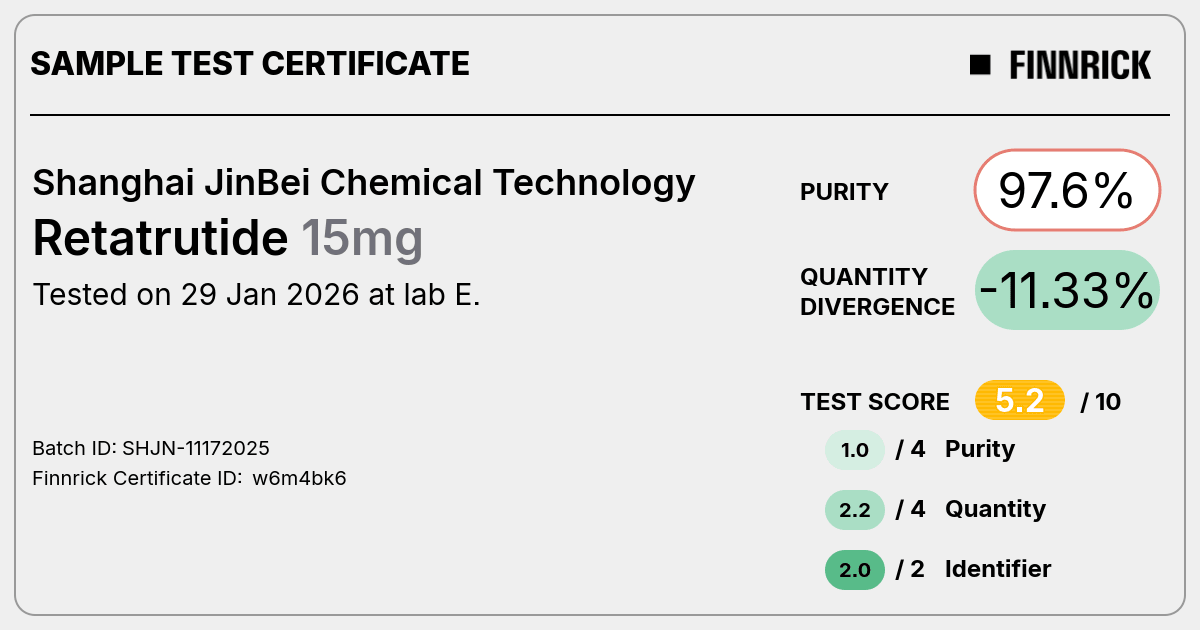
Task: Select the -11.33% quantity divergence badge
Action: 1067,290
